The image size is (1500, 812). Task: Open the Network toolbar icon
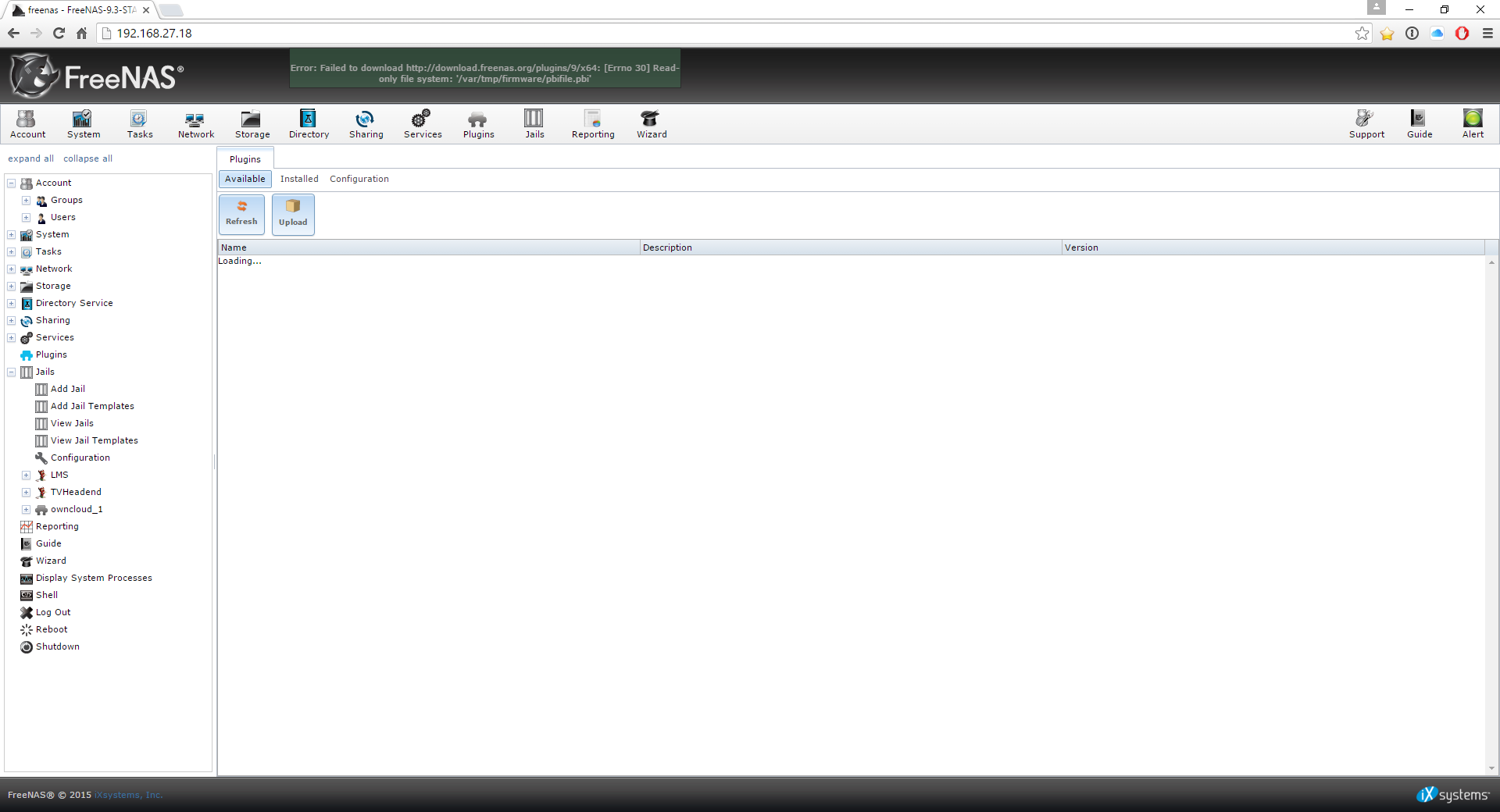tap(195, 124)
